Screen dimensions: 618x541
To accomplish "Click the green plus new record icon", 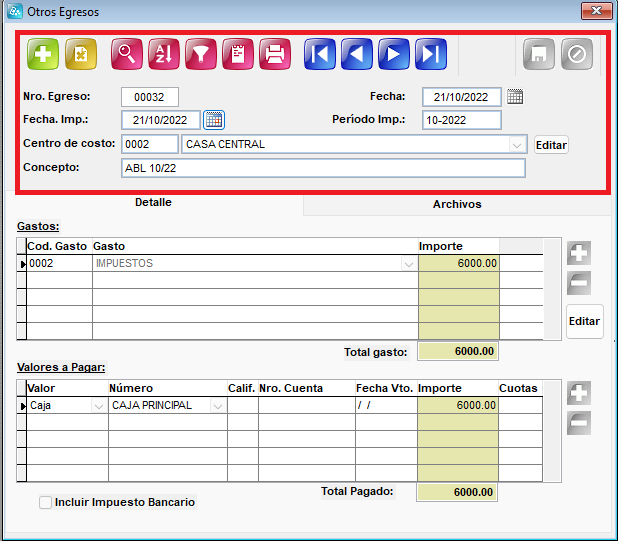I will pyautogui.click(x=43, y=54).
